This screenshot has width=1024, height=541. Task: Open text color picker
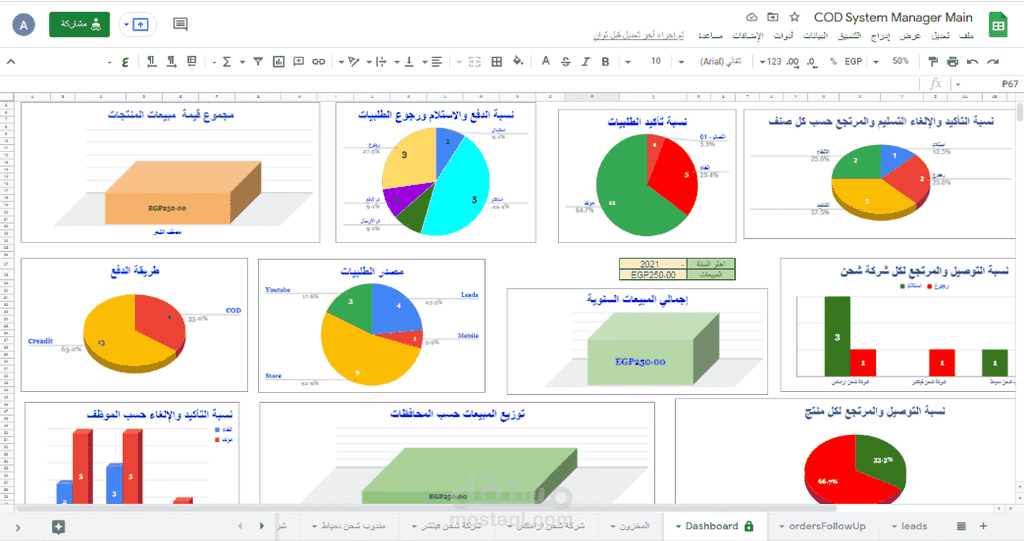(x=545, y=61)
